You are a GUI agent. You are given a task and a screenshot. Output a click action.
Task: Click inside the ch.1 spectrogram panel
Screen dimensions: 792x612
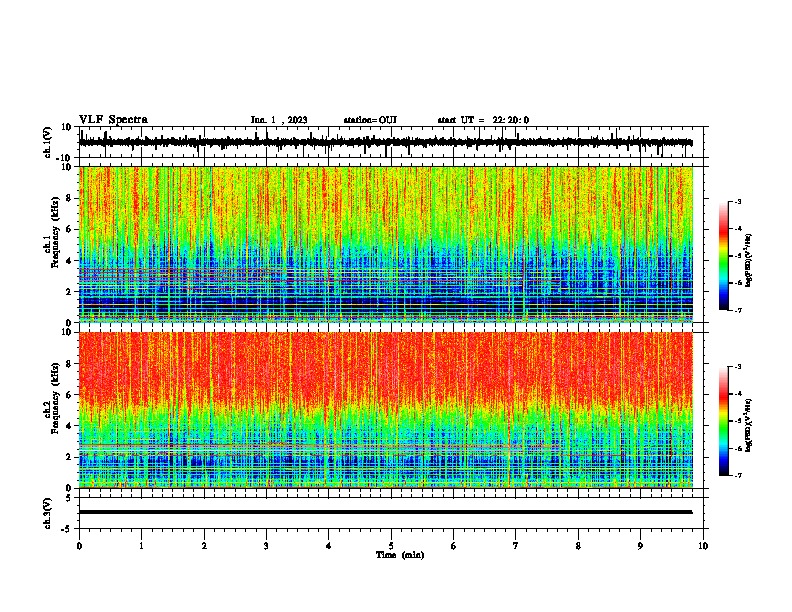click(385, 244)
